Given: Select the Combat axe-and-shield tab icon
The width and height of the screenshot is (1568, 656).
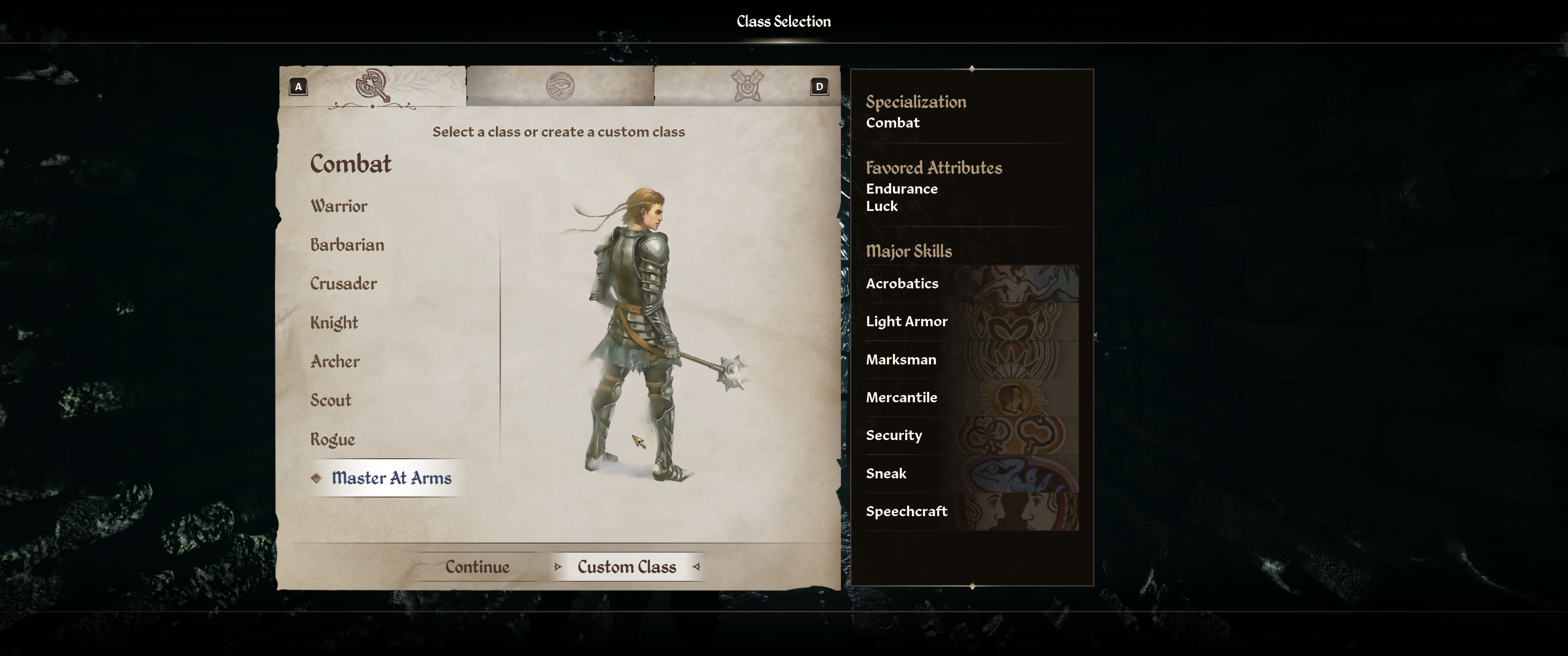Looking at the screenshot, I should click(x=372, y=85).
